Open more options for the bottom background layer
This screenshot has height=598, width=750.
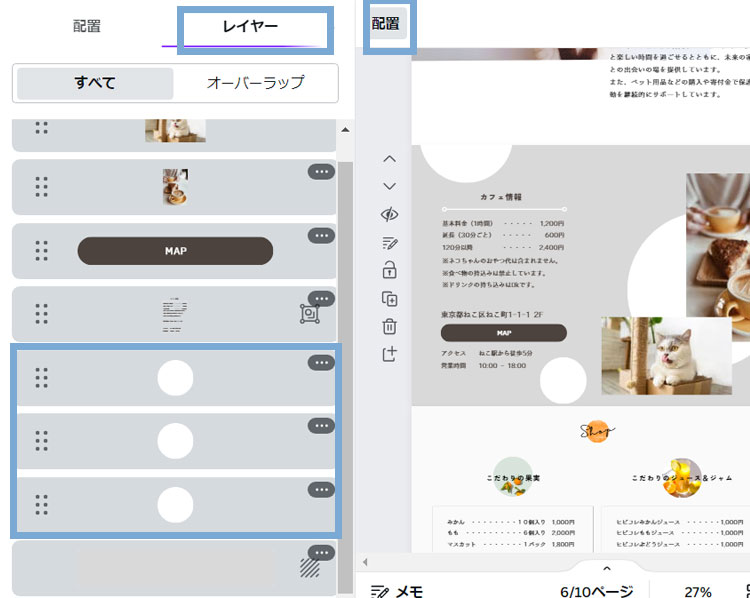pyautogui.click(x=321, y=553)
